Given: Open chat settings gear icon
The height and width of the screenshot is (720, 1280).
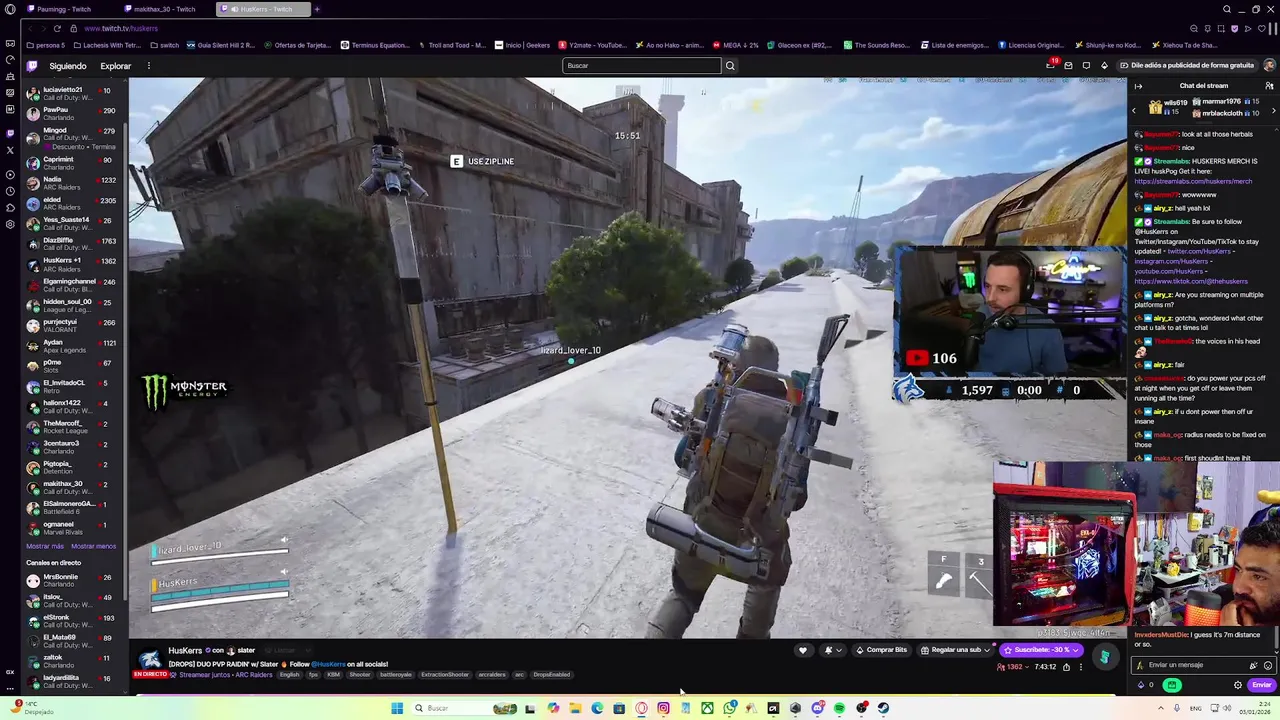Looking at the screenshot, I should (1238, 685).
